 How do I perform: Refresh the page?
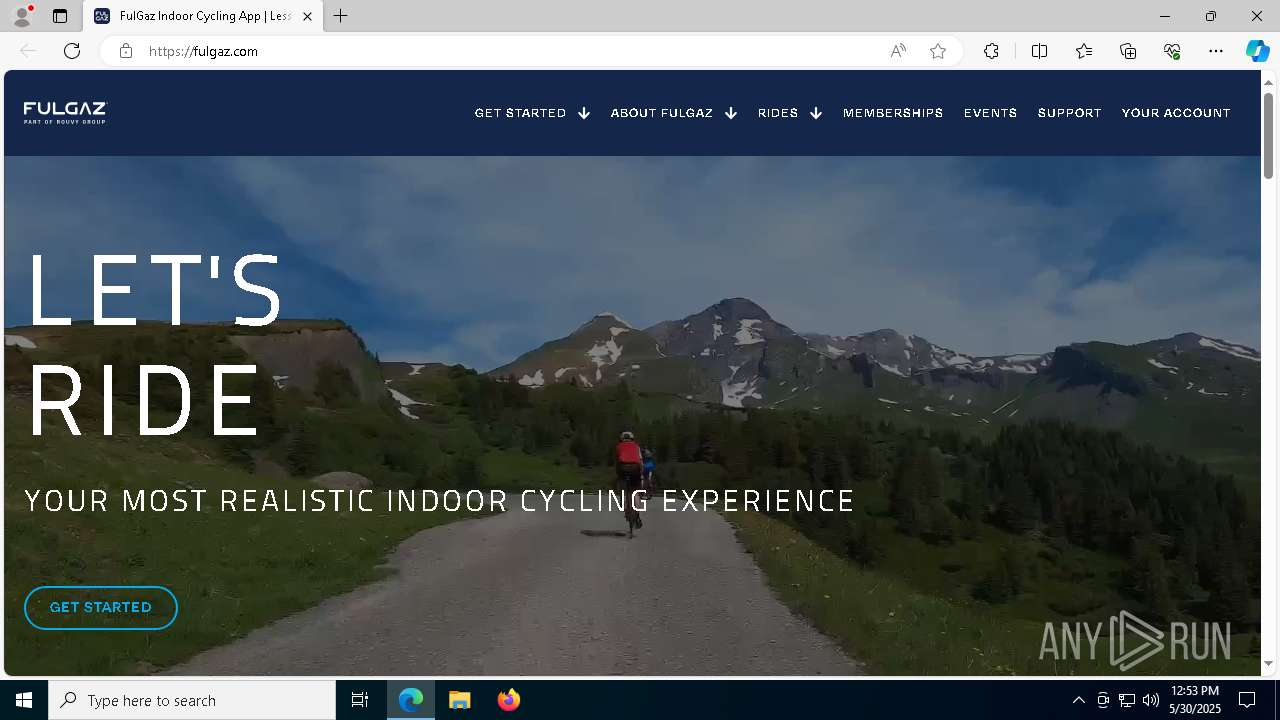72,51
